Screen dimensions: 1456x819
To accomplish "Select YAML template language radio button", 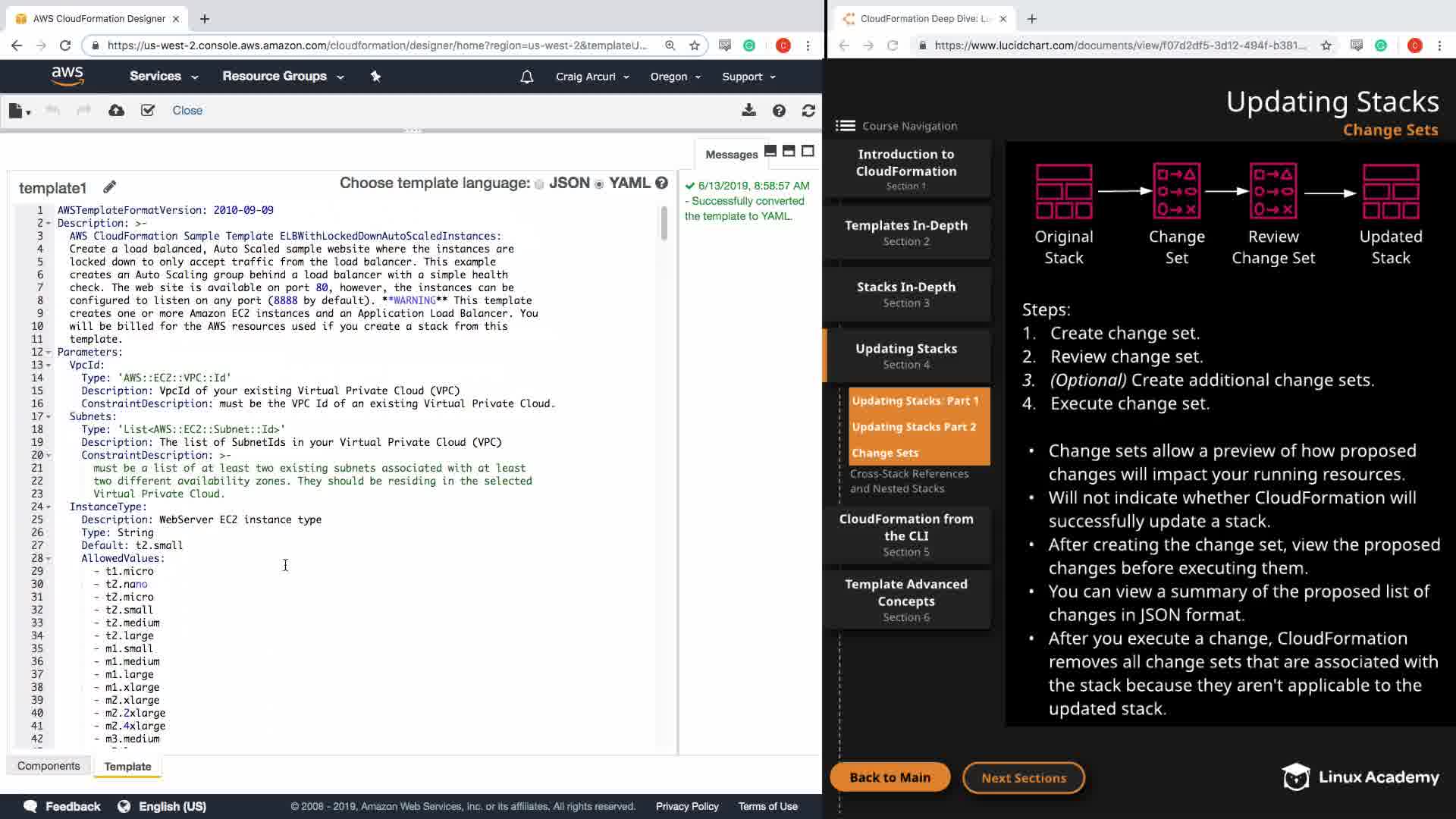I will 599,184.
